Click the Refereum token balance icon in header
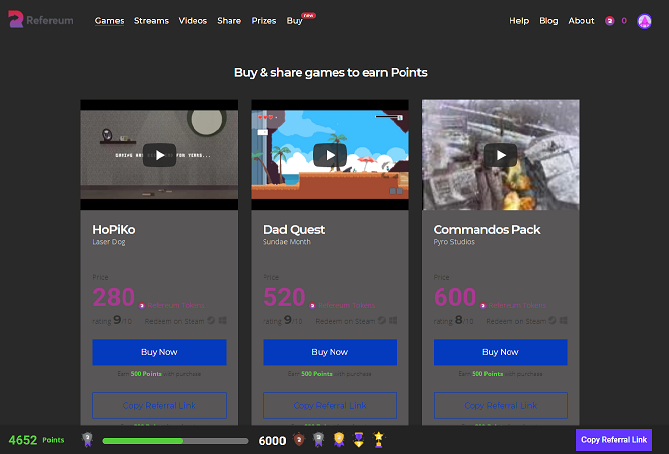The height and width of the screenshot is (454, 669). [x=609, y=20]
